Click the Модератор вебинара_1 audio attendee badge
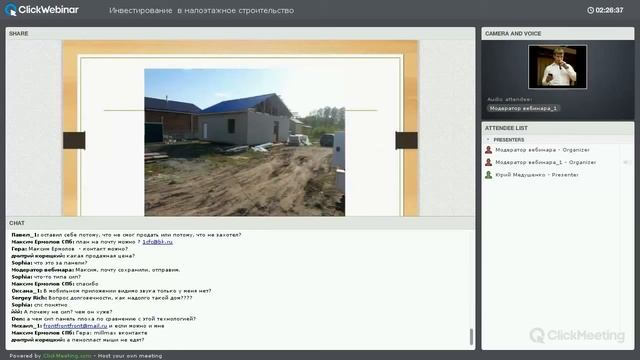This screenshot has height=360, width=640. [523, 108]
